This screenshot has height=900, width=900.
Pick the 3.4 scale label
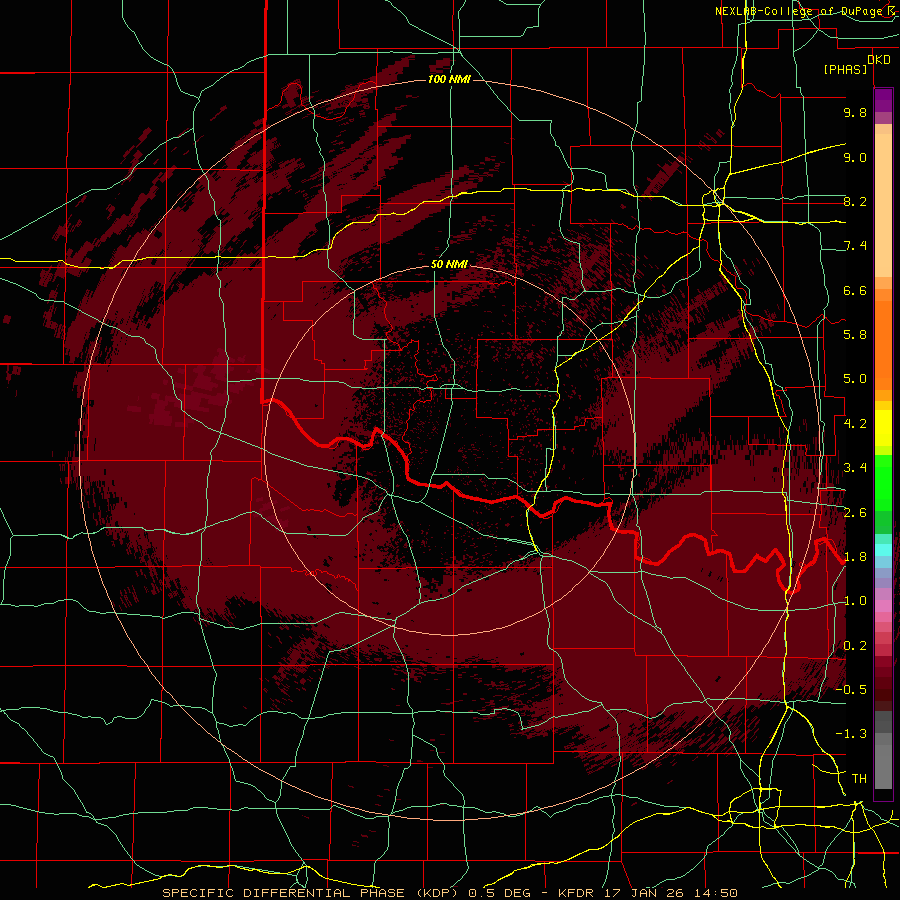coord(855,468)
